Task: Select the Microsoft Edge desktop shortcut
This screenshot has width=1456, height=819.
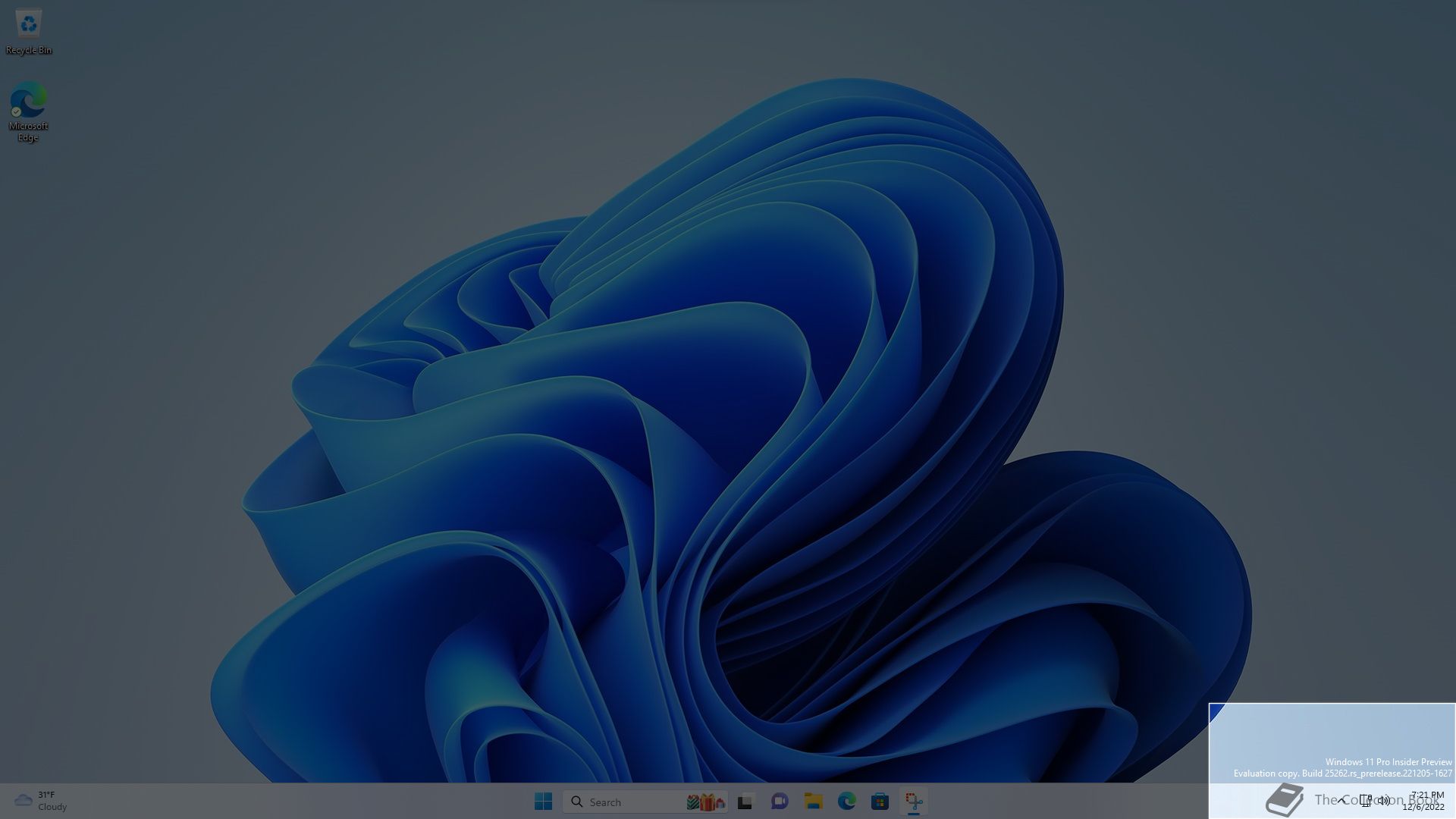Action: pyautogui.click(x=28, y=111)
